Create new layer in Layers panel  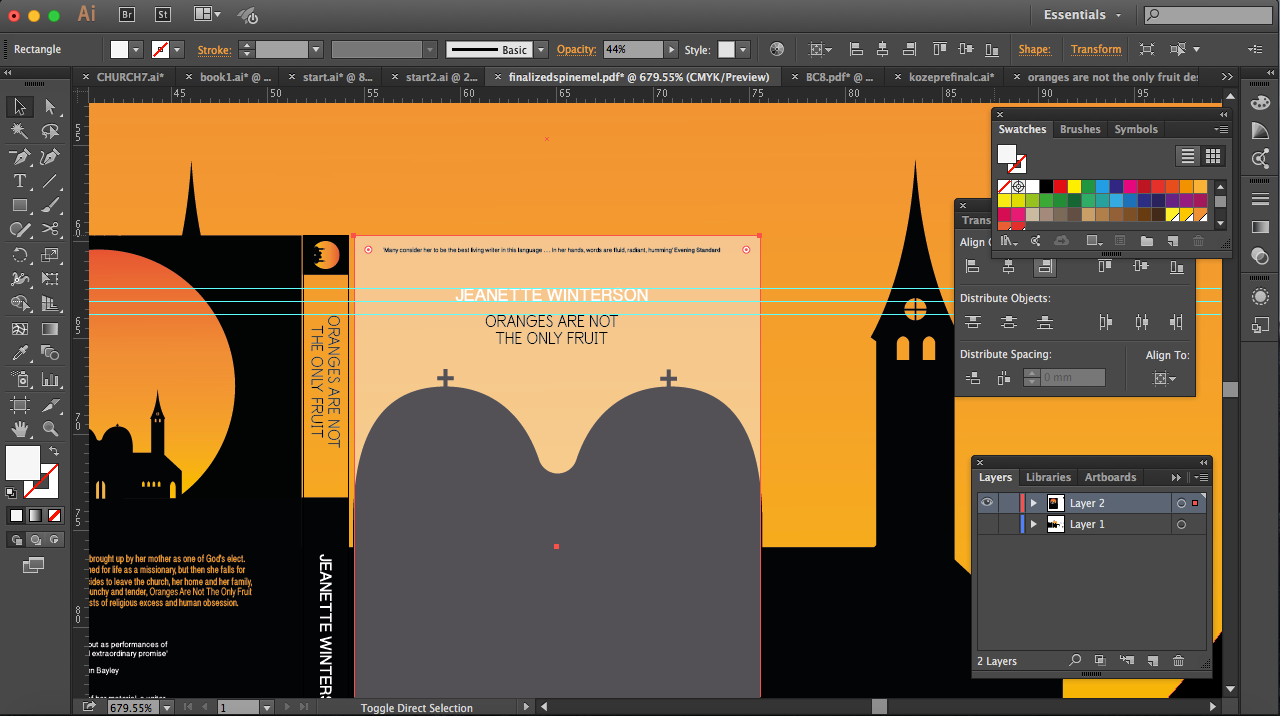(x=1152, y=661)
